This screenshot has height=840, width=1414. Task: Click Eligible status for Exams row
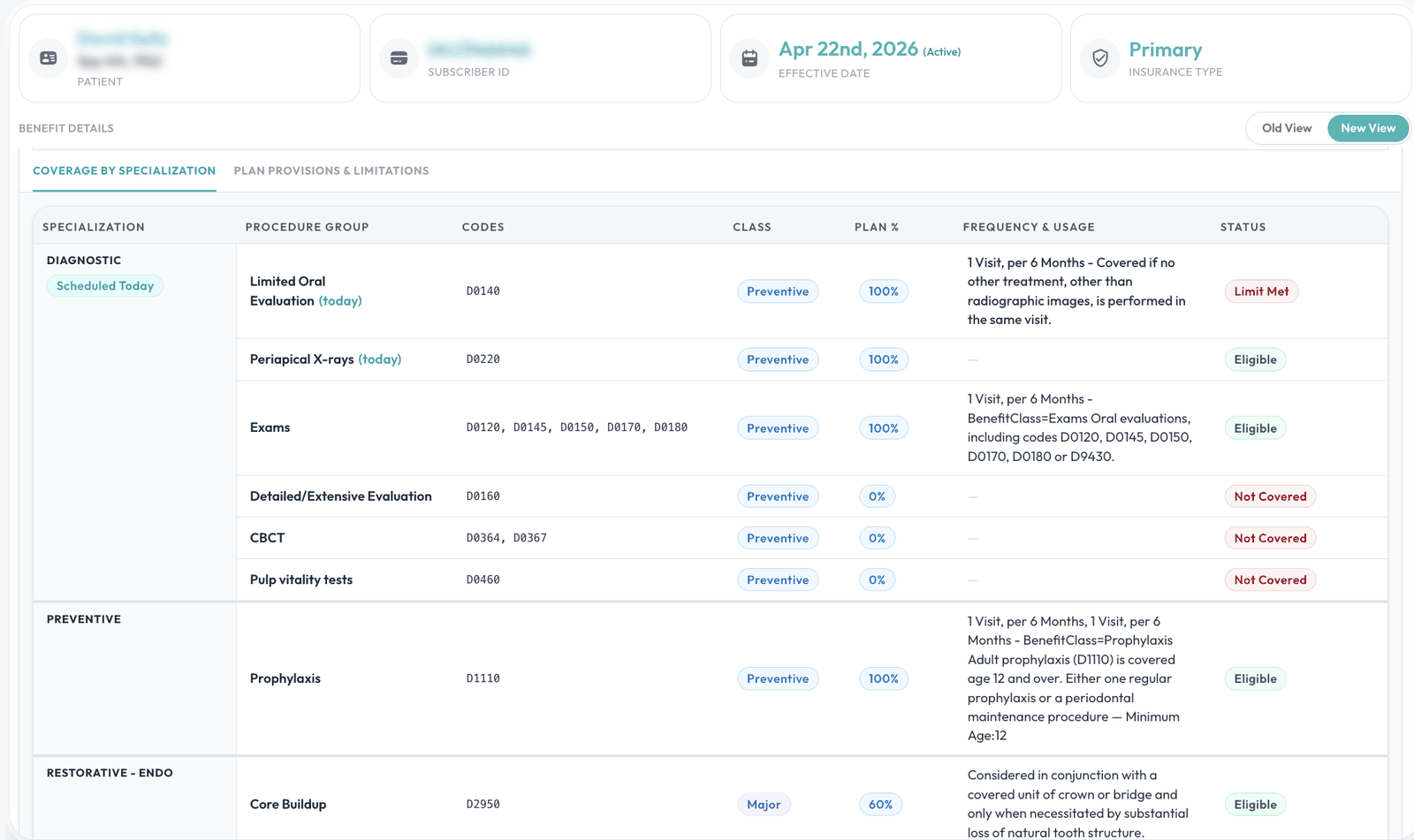tap(1255, 428)
